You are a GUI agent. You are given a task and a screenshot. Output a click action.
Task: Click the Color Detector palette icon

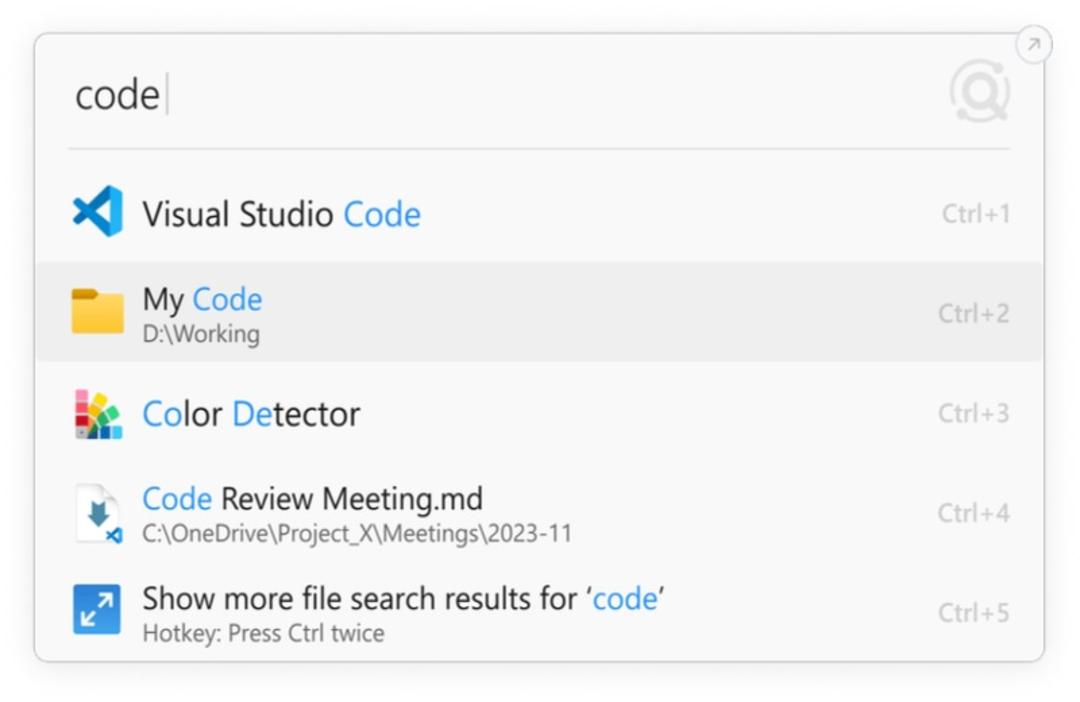98,414
